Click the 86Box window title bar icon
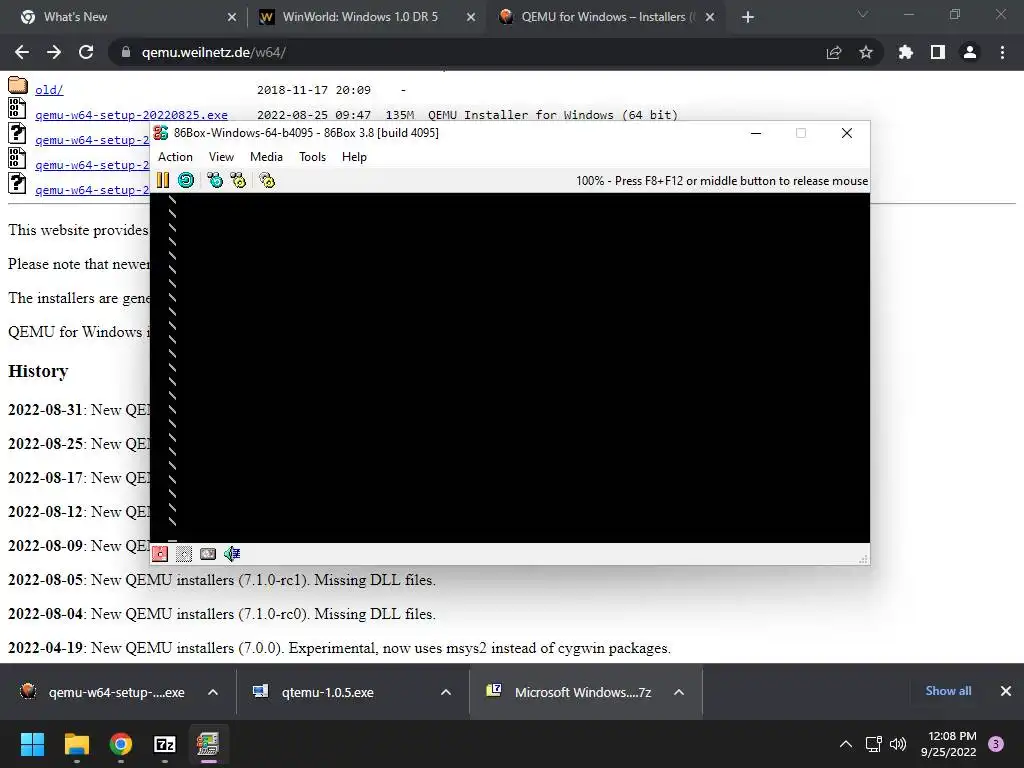 [x=161, y=133]
